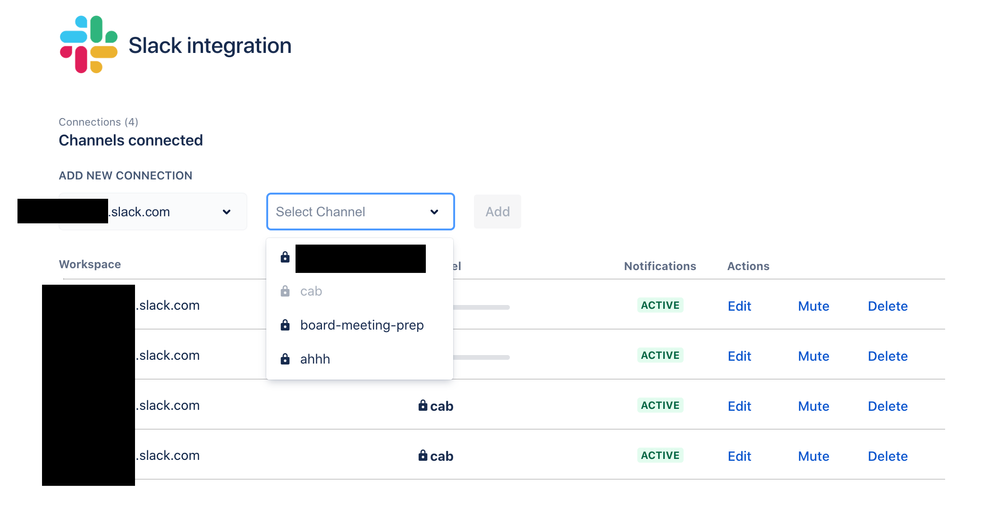Screen dimensions: 998x526
Task: Click the Notifications column header
Action: point(660,266)
